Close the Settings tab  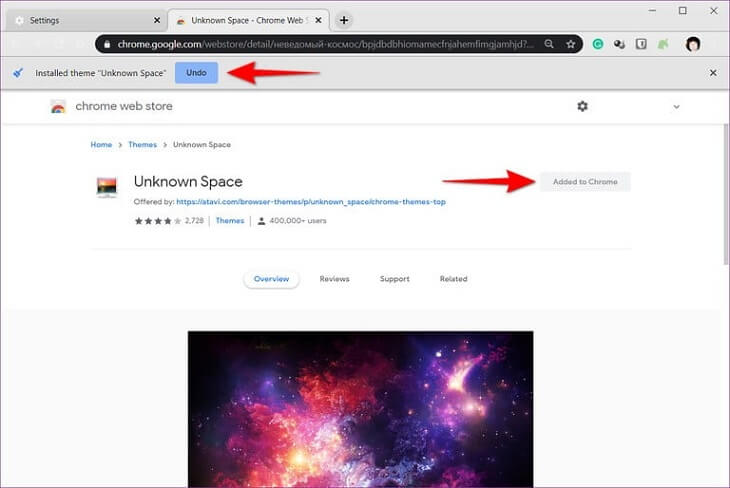[155, 20]
